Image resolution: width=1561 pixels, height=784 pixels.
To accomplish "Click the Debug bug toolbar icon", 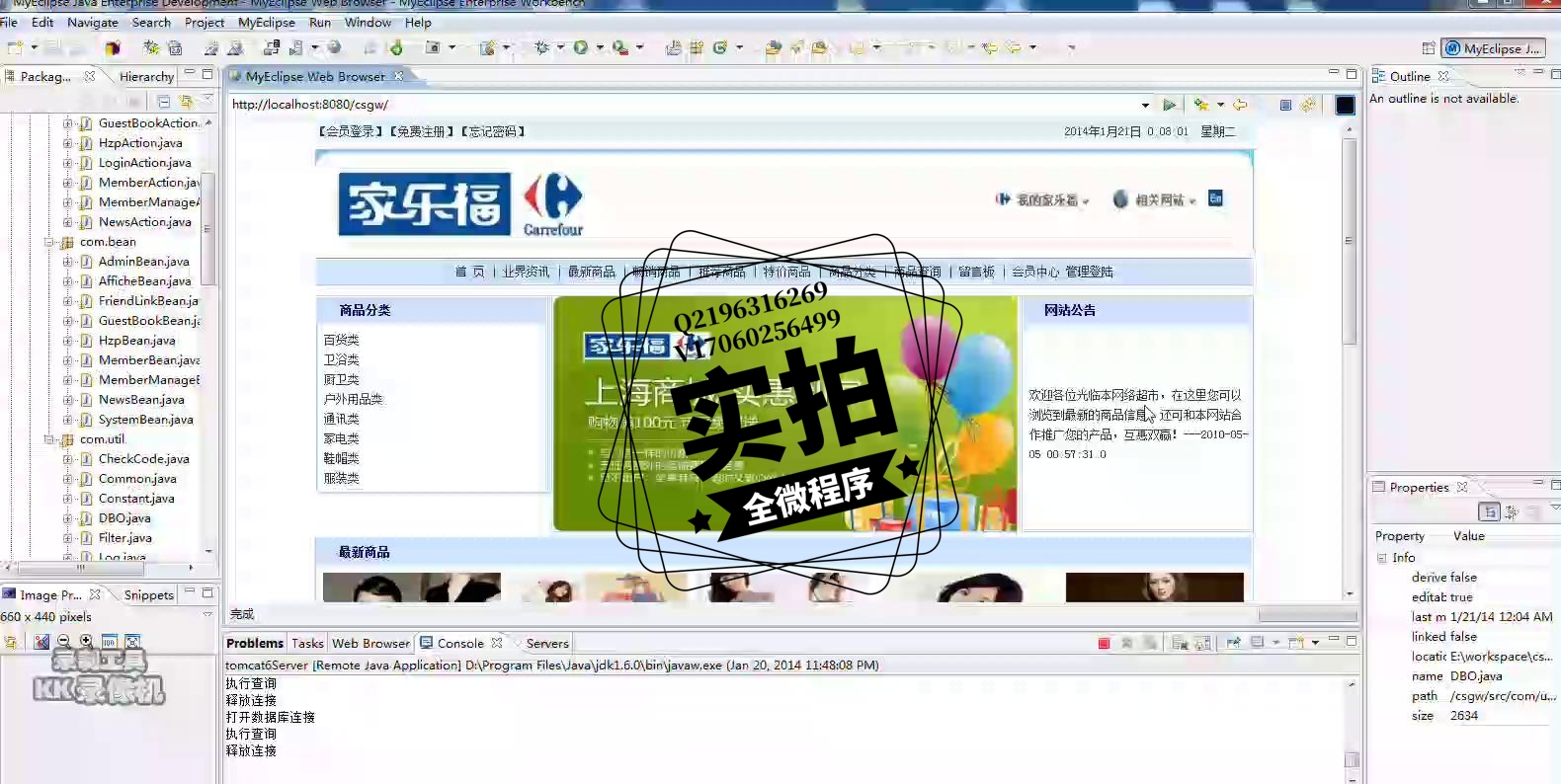I will [541, 47].
